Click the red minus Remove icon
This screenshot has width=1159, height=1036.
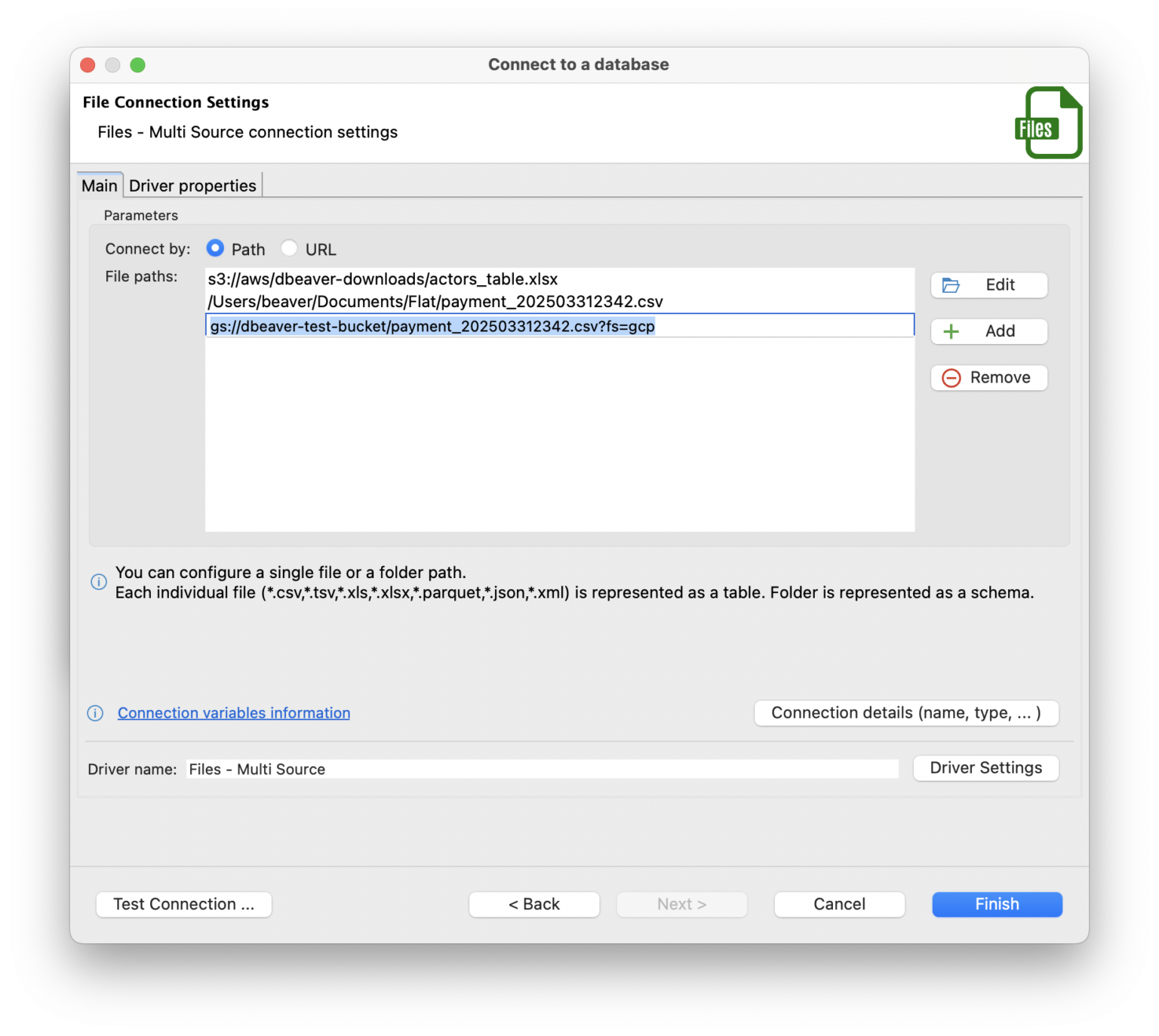point(951,377)
